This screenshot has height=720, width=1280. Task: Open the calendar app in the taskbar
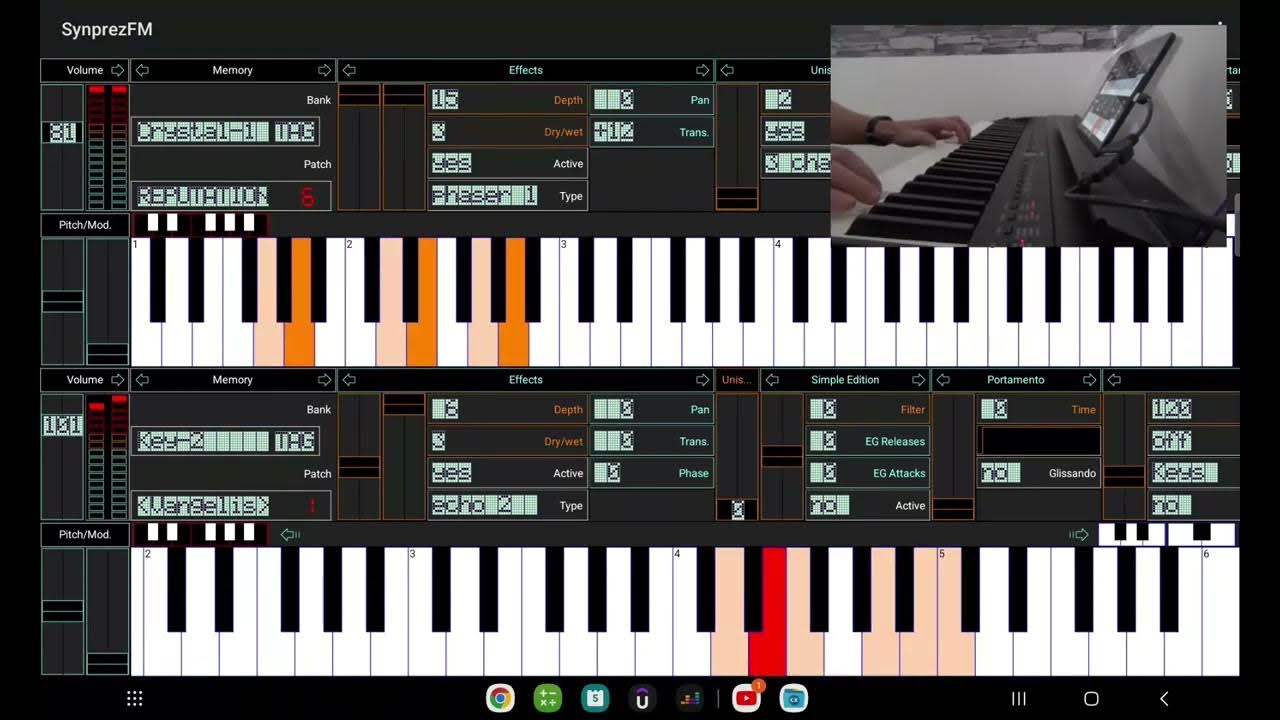(595, 699)
